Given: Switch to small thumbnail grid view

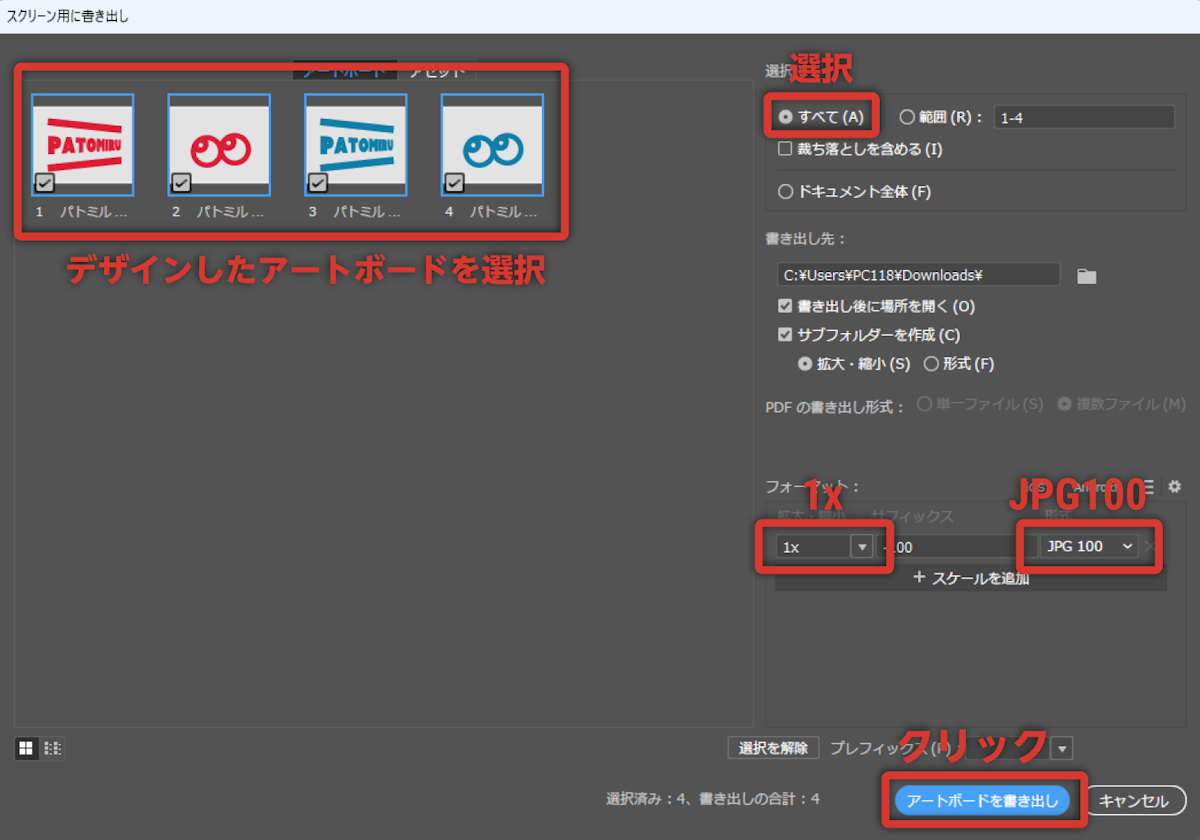Looking at the screenshot, I should click(x=27, y=748).
